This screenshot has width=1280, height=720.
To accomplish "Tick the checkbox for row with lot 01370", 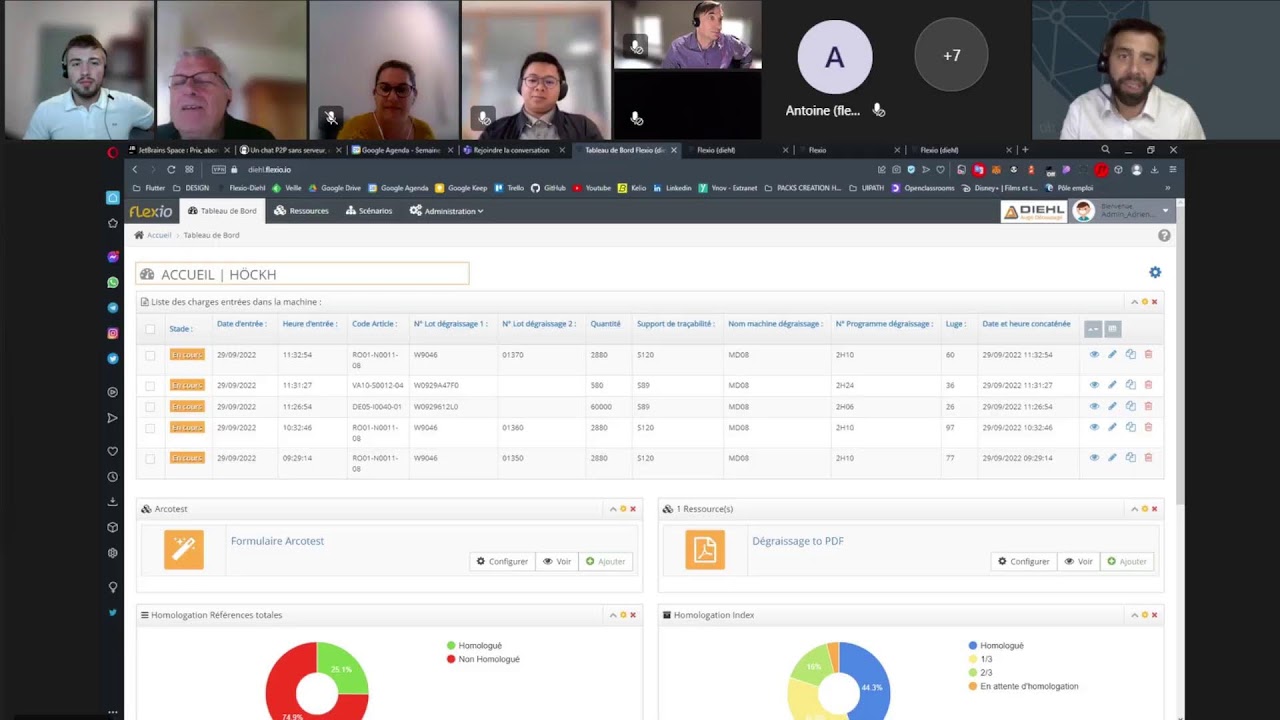I will click(150, 355).
